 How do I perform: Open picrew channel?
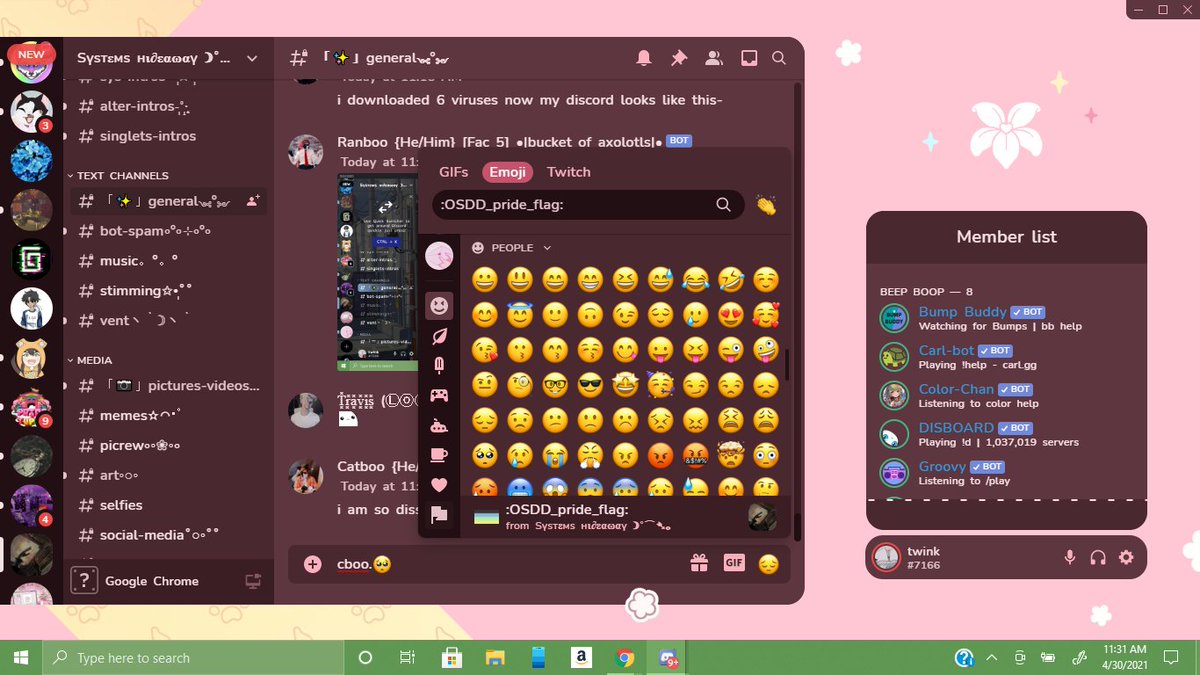[168, 445]
